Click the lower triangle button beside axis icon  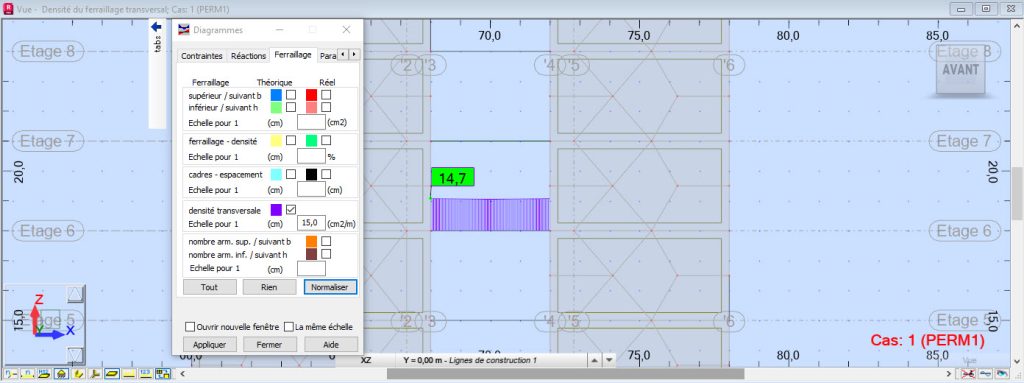[x=76, y=355]
